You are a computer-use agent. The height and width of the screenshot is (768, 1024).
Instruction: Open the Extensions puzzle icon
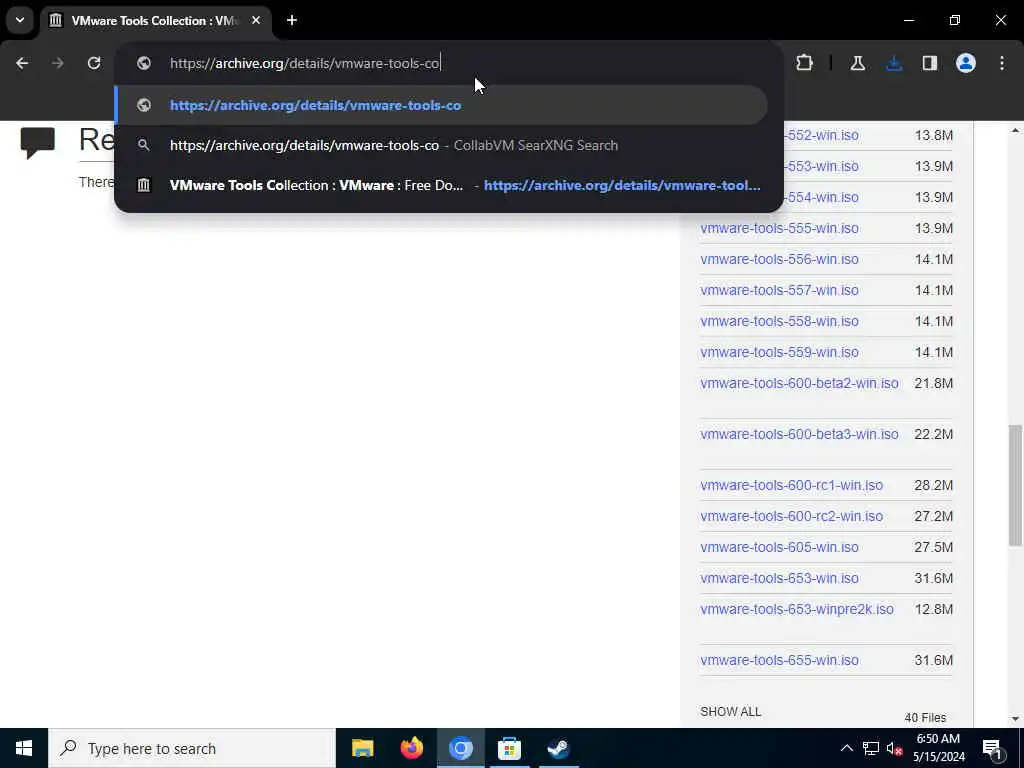click(x=805, y=63)
